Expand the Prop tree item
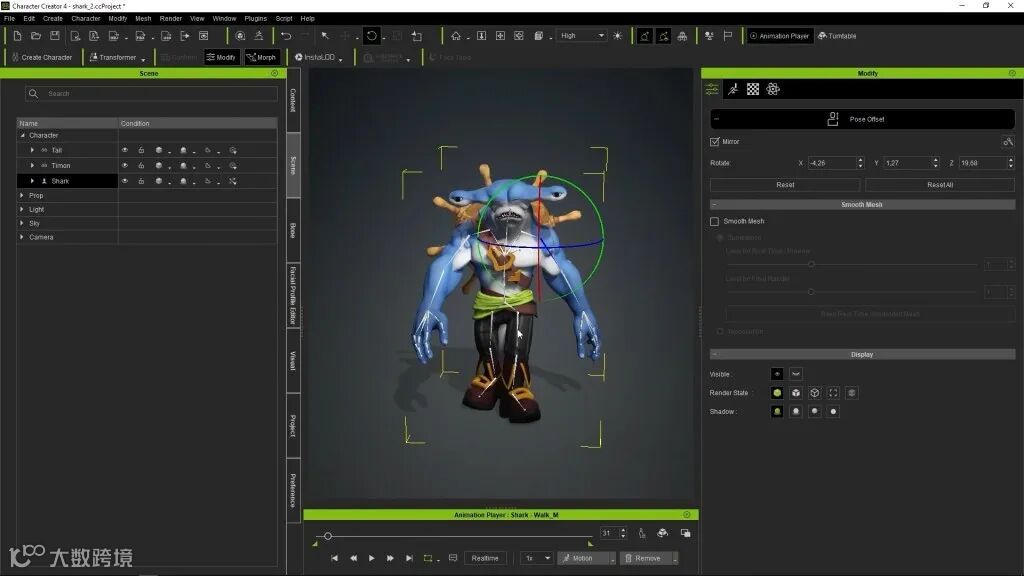The height and width of the screenshot is (576, 1024). point(23,195)
